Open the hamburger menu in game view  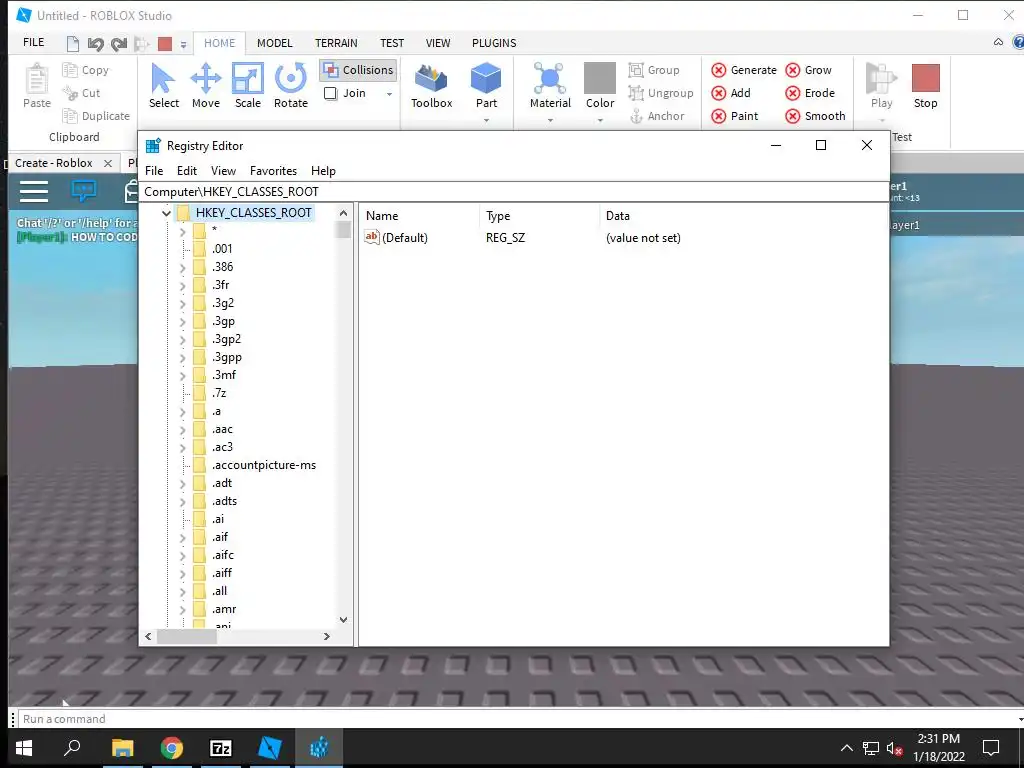click(x=34, y=191)
